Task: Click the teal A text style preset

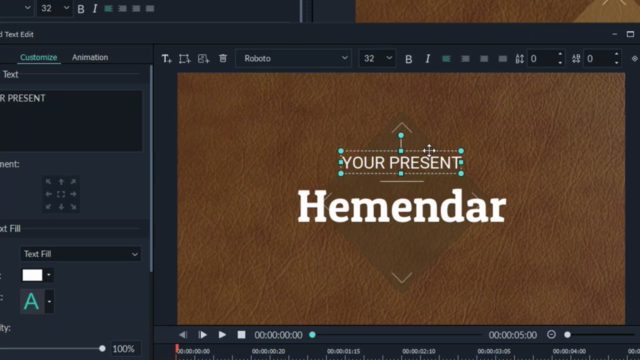Action: click(x=31, y=302)
